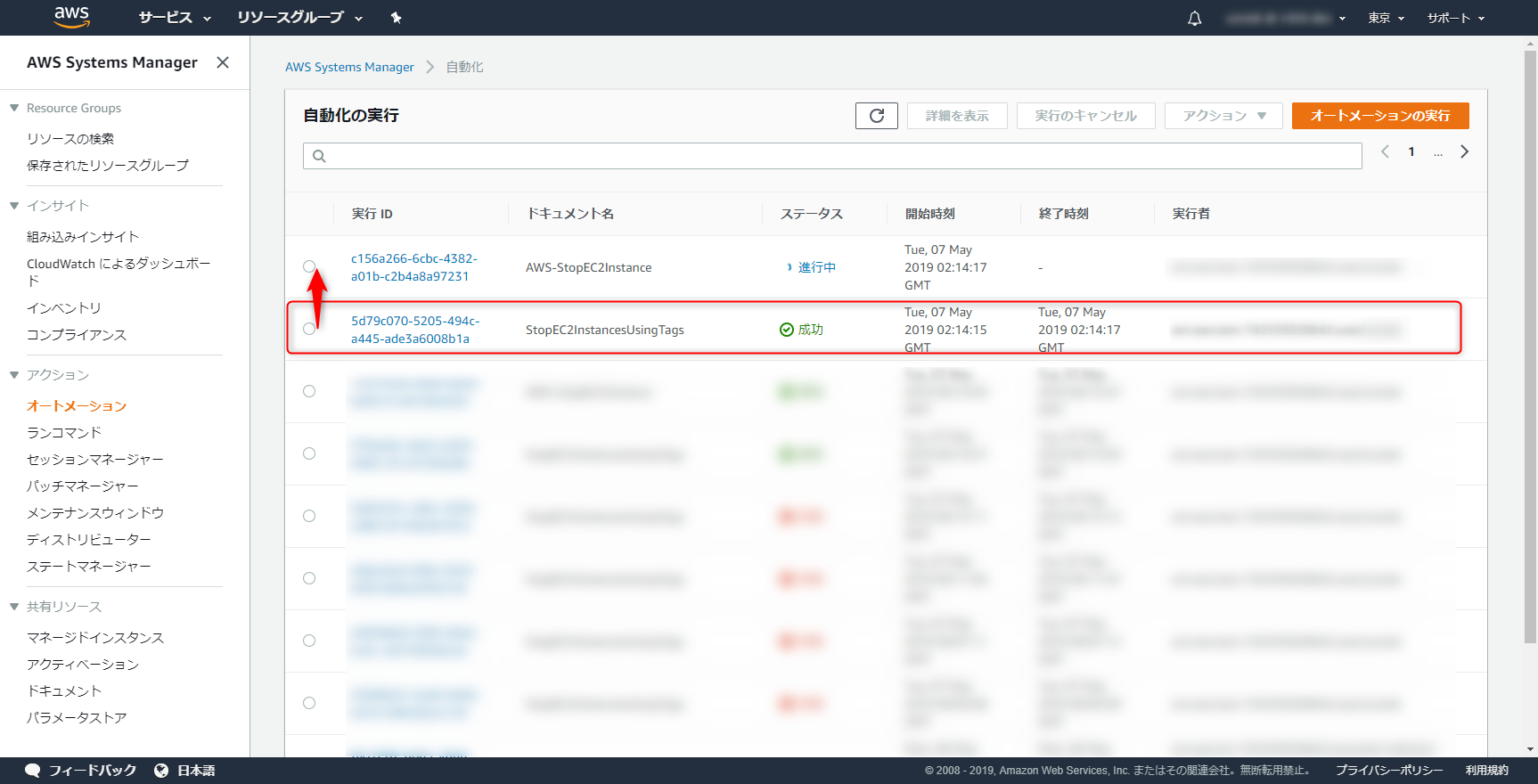Select radio button for StopEC2InstancesUsingTags execution
The image size is (1538, 784).
tap(309, 329)
